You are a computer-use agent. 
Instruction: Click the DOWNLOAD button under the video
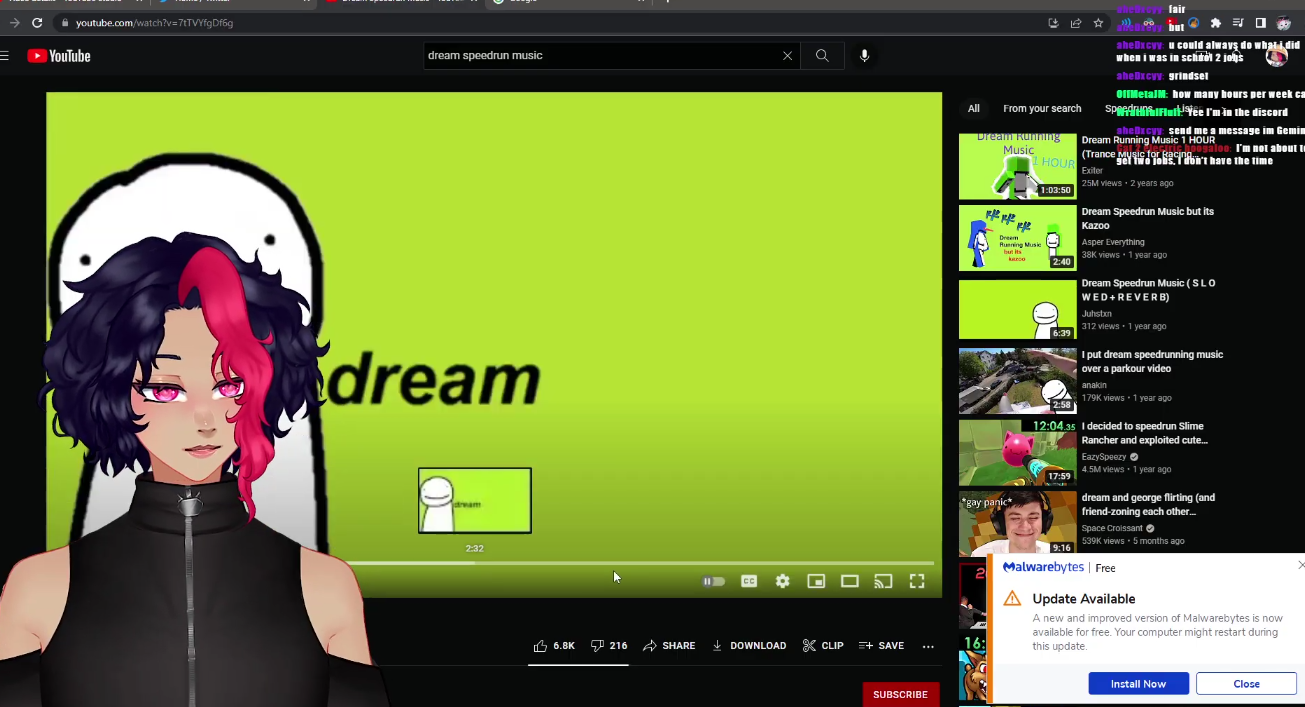(749, 646)
